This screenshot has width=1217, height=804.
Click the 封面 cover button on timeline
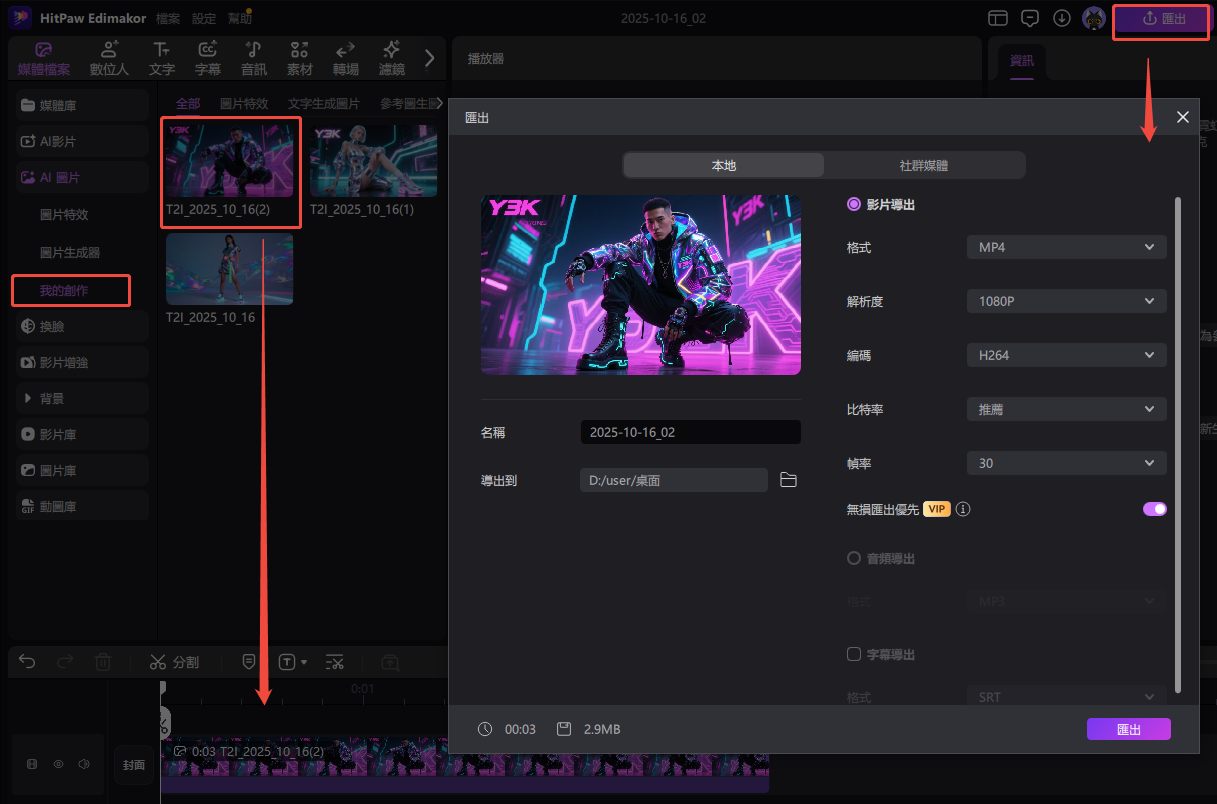134,765
